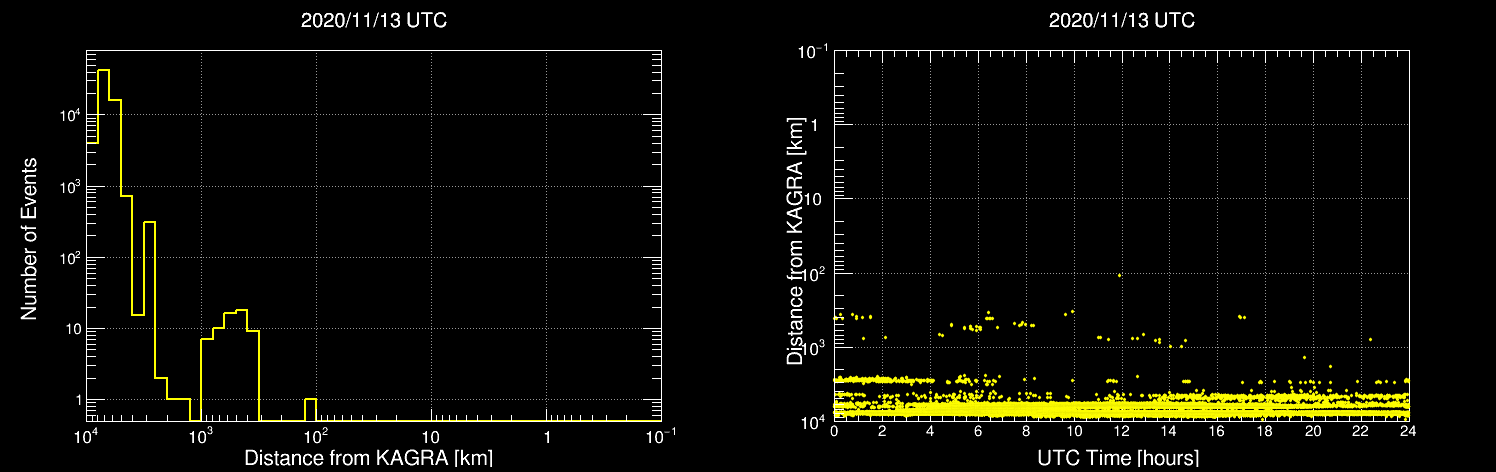
Task: Click the UTC time tick label 14
Action: tap(1169, 433)
